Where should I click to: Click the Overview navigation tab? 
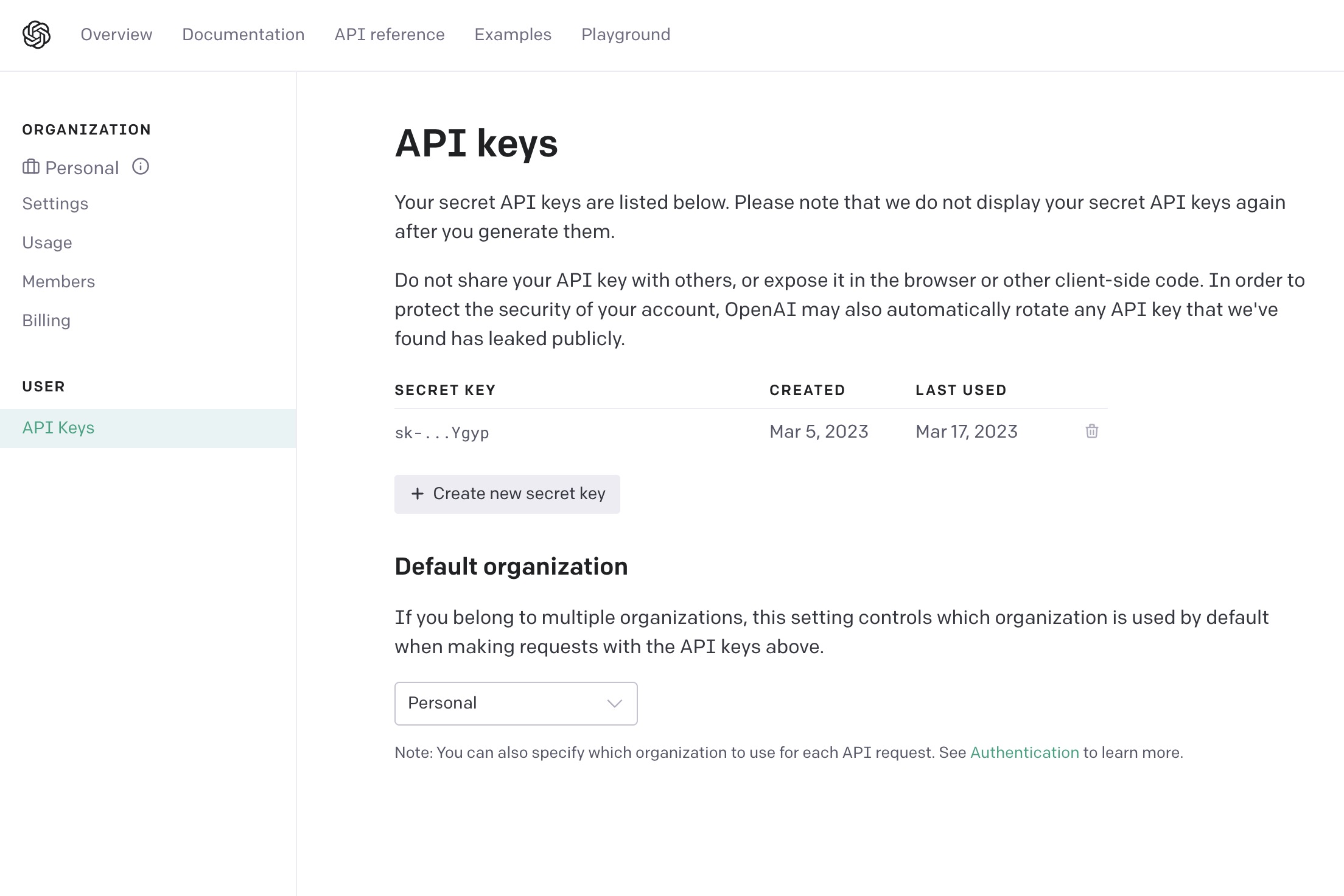coord(116,35)
